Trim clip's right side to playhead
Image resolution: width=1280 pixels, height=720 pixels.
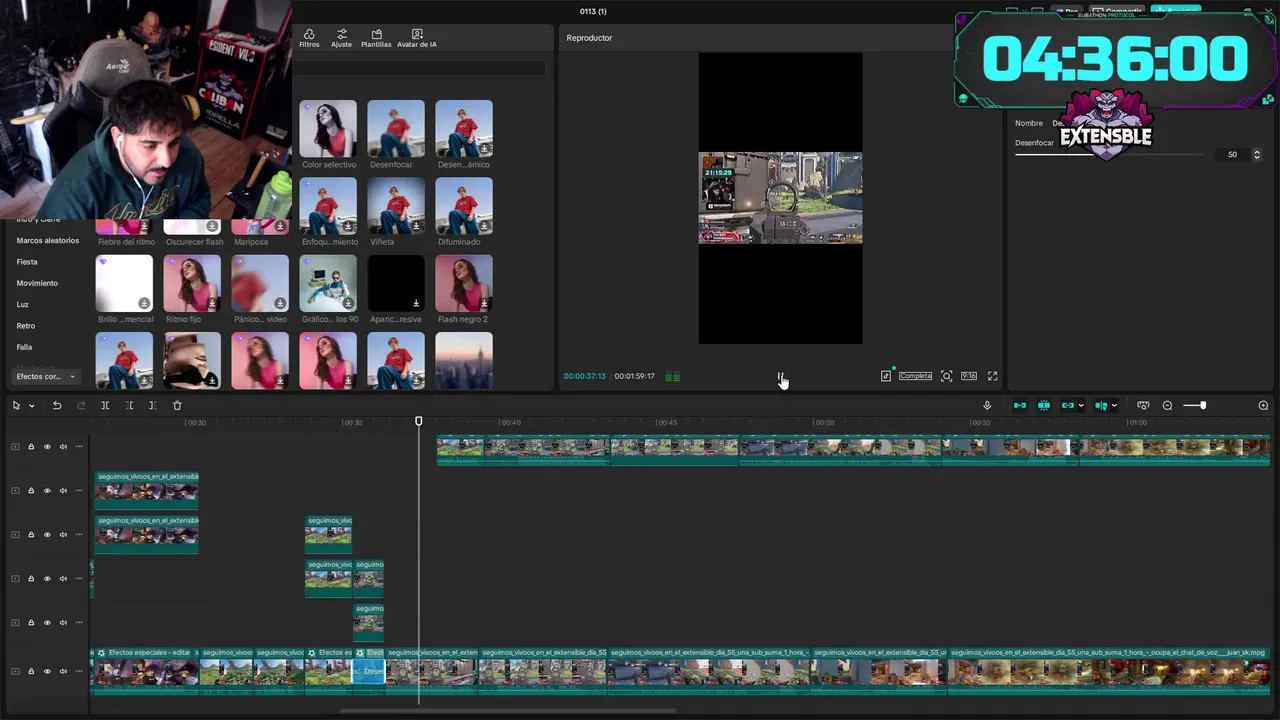152,405
